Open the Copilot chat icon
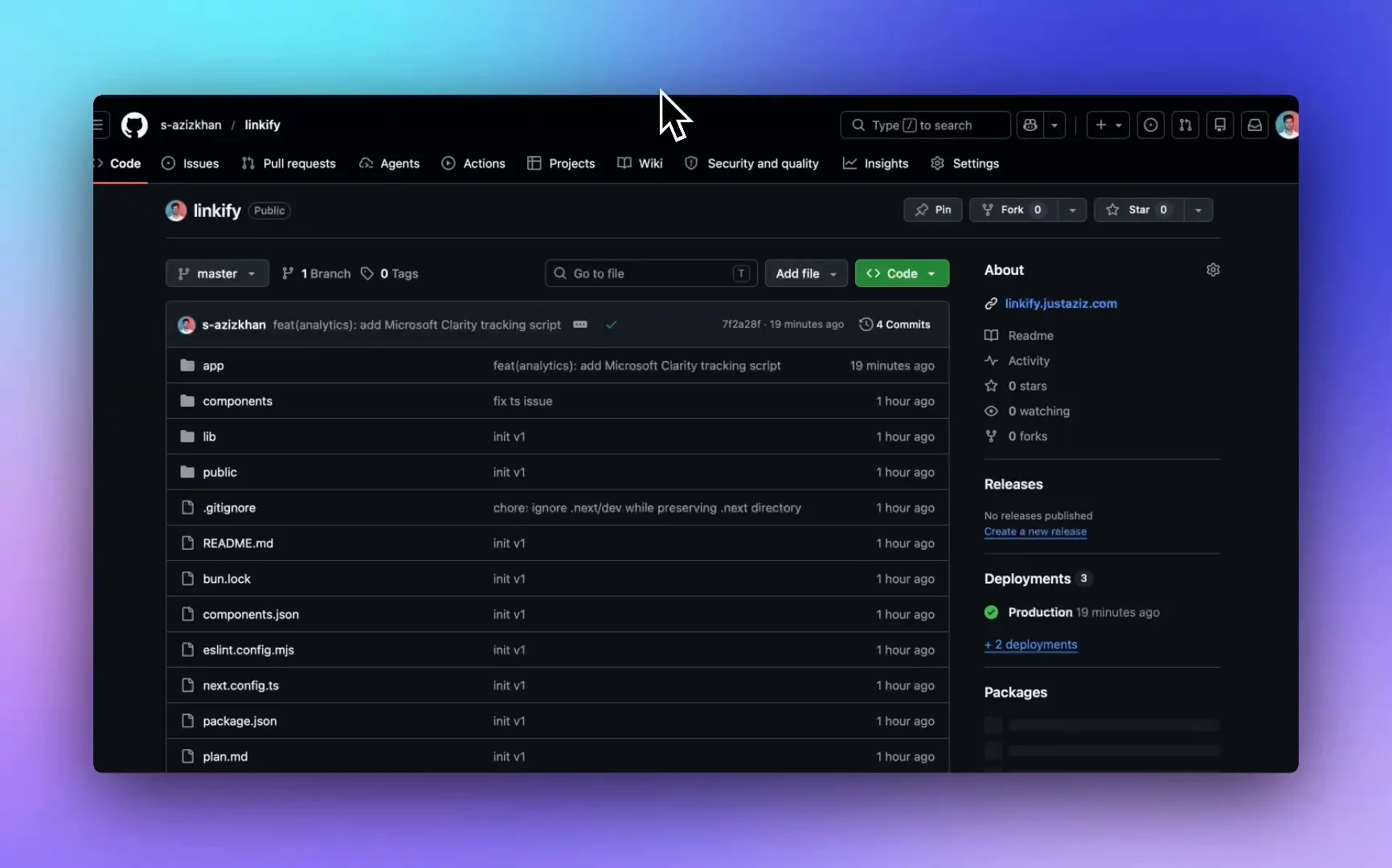Screen dimensions: 1392x868 [1030, 125]
